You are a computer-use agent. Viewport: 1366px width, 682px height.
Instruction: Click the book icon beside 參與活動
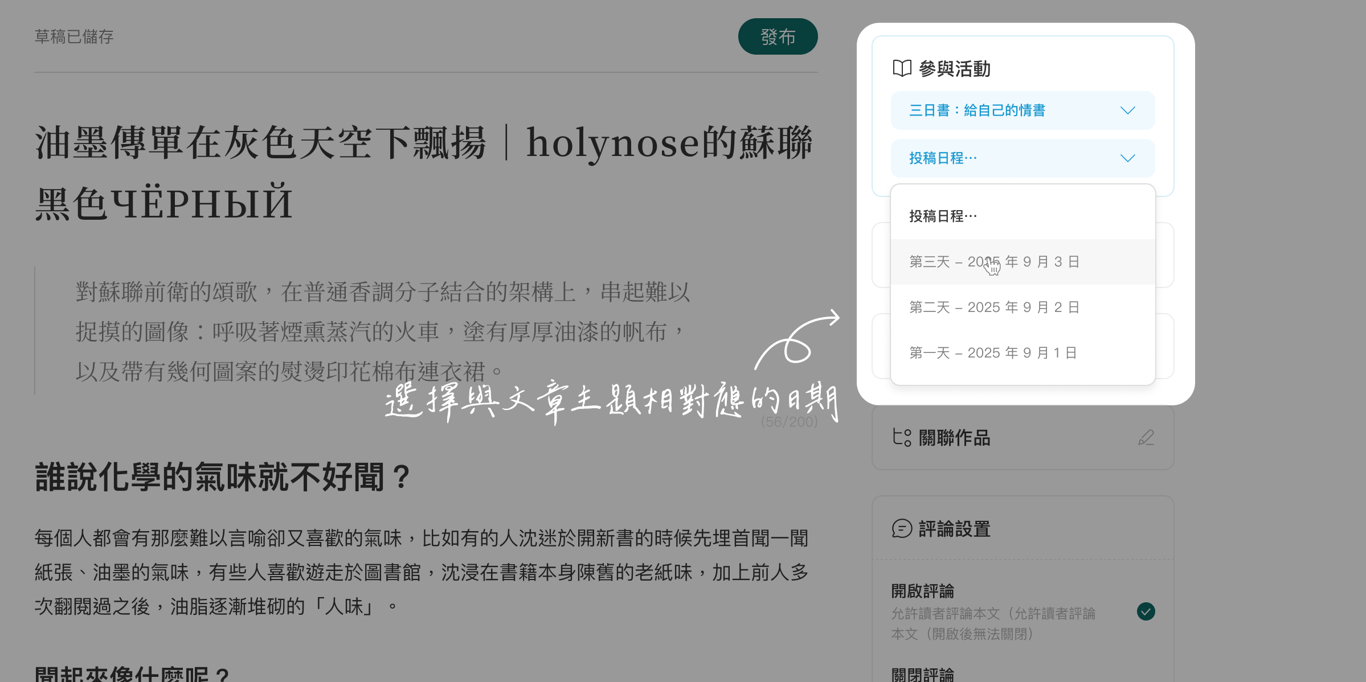tap(902, 69)
